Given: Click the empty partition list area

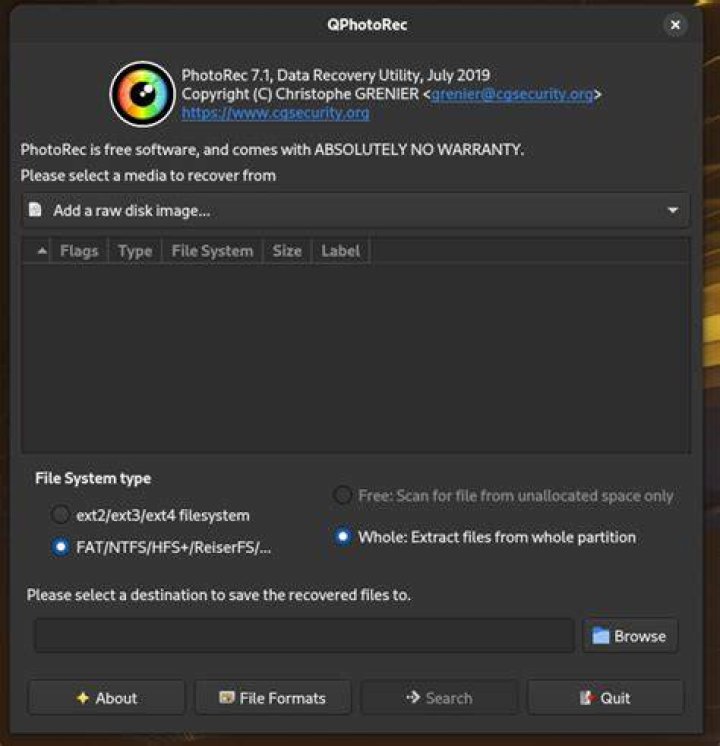Looking at the screenshot, I should (355, 358).
